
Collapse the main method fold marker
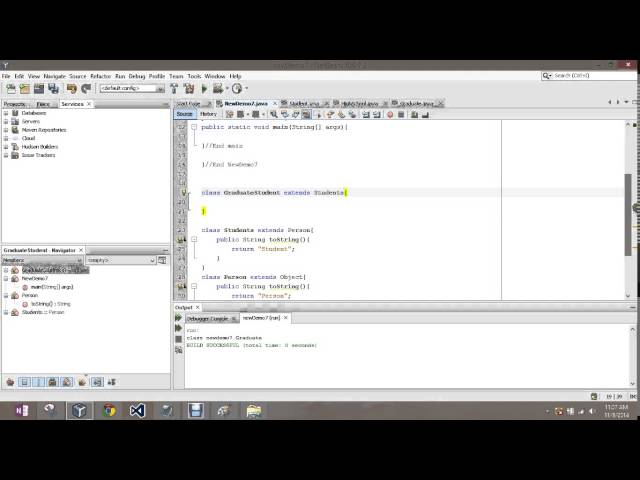coord(194,127)
